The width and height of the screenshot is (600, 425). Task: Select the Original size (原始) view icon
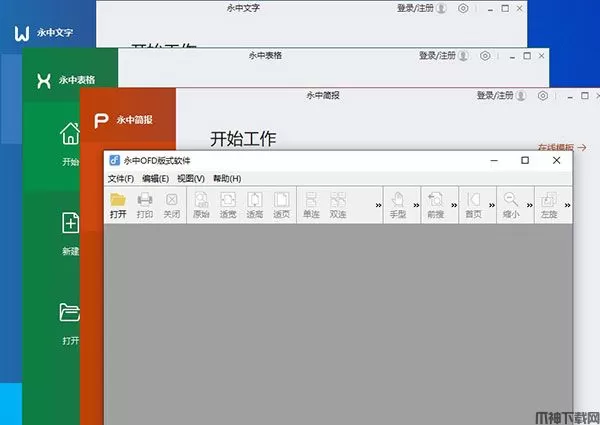click(201, 200)
